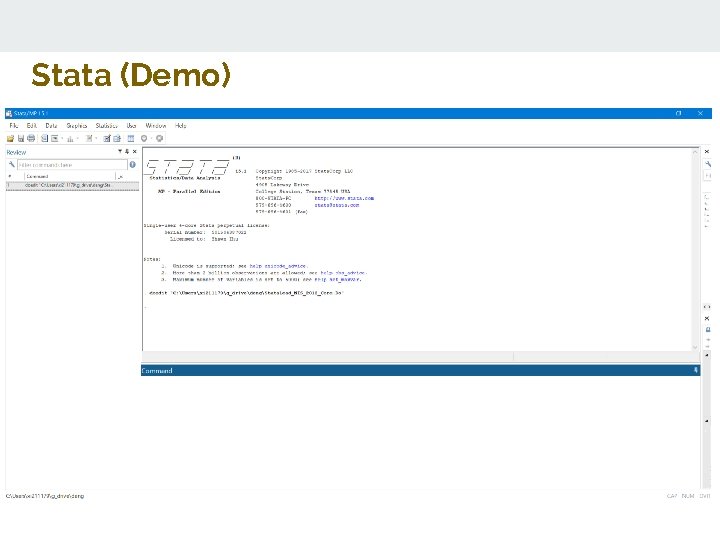Click the wrench icon in Review panel

(x=11, y=164)
